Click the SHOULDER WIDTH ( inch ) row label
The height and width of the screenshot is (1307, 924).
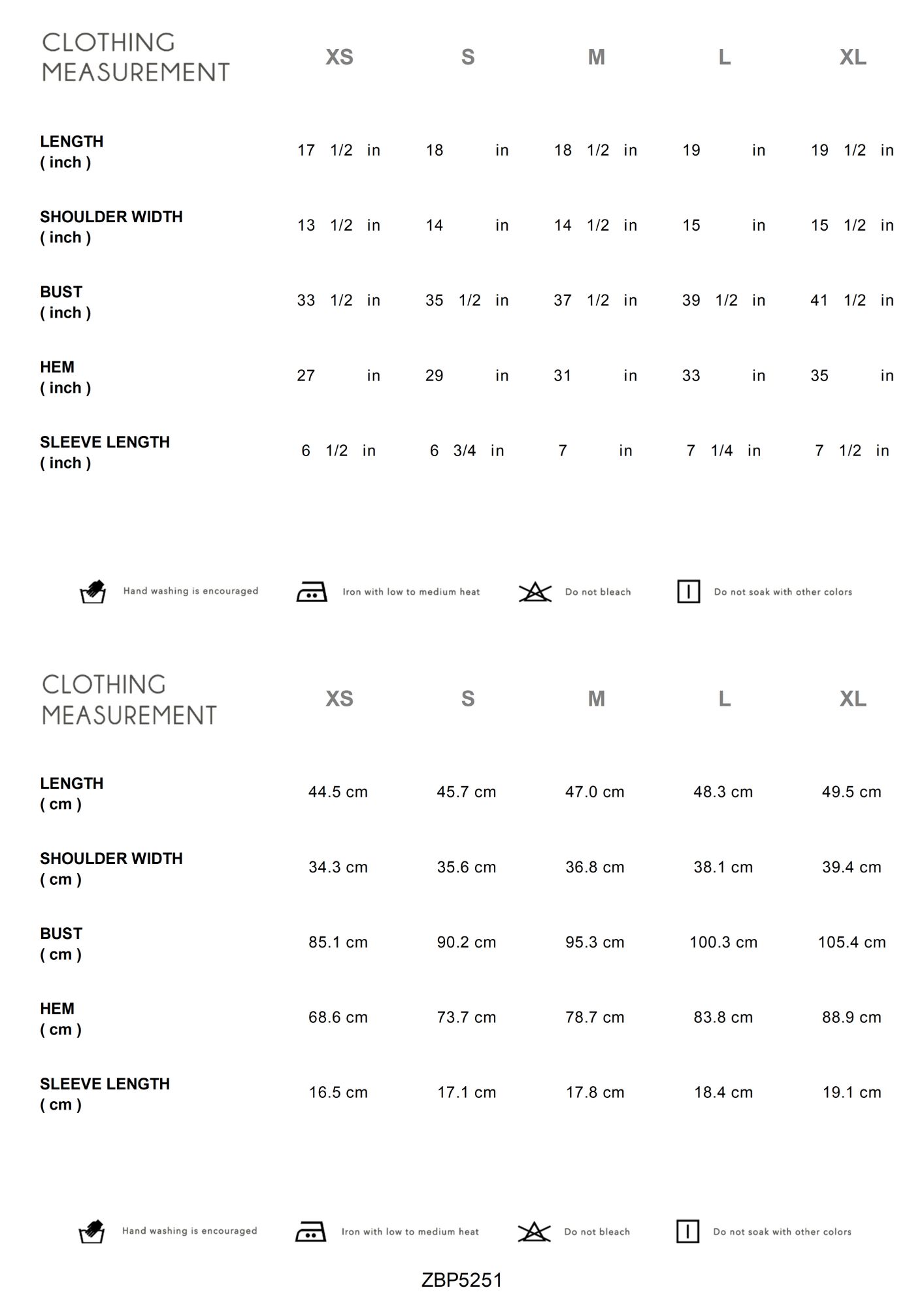tap(111, 226)
